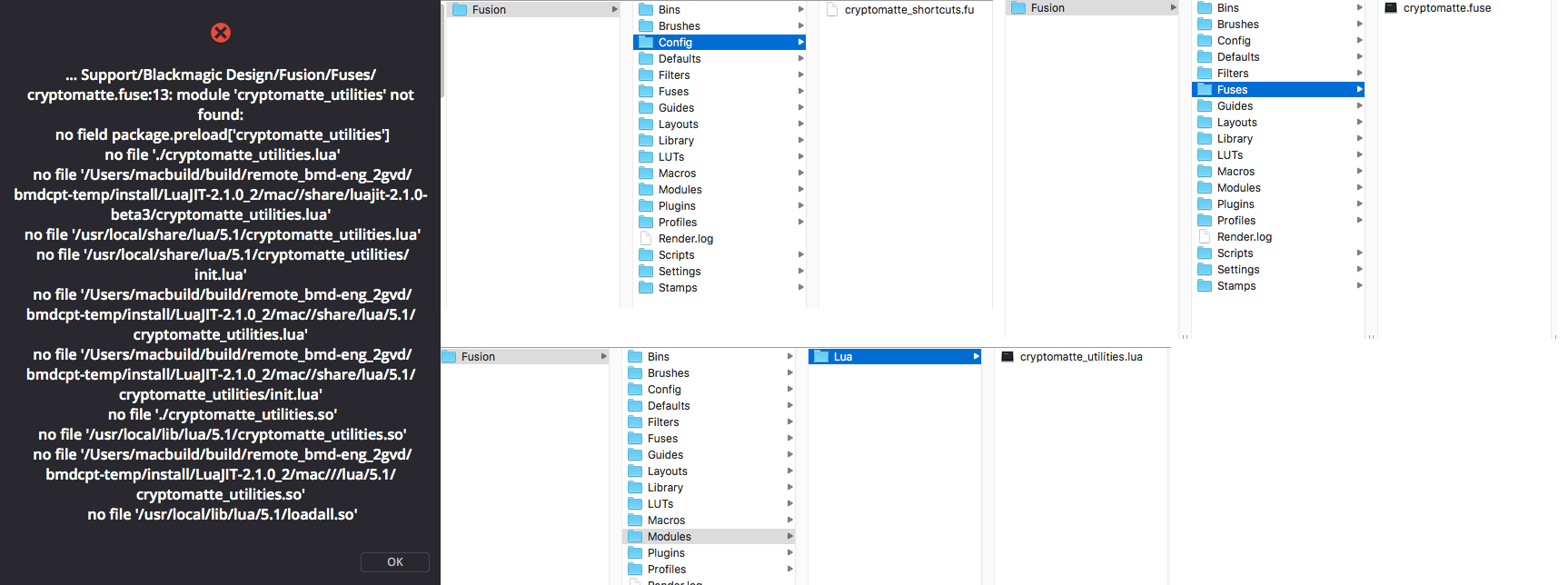Select Filters folder in cryptomatte_utilities.lua window

point(709,422)
